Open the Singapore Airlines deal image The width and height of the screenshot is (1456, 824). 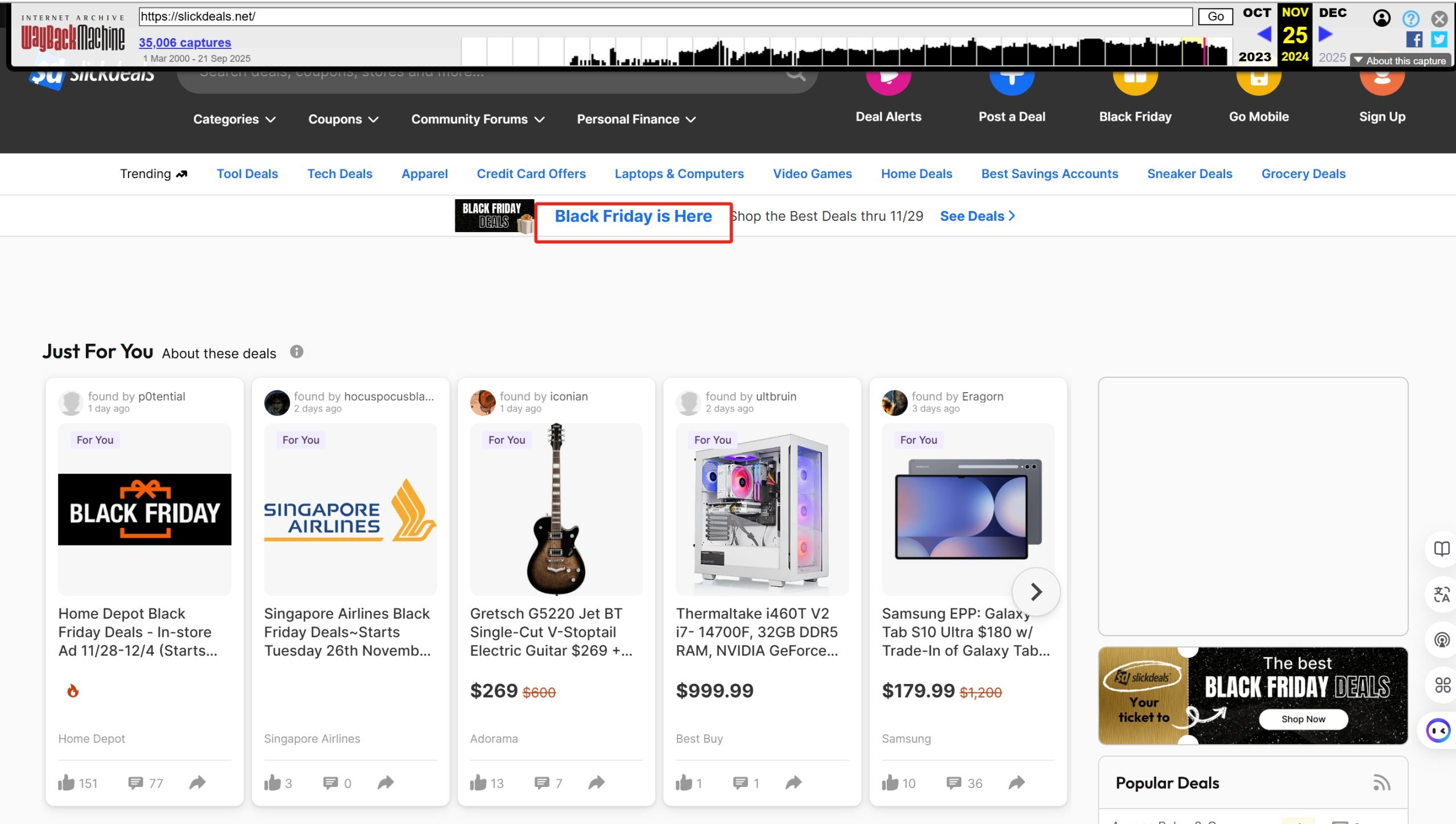pyautogui.click(x=350, y=509)
